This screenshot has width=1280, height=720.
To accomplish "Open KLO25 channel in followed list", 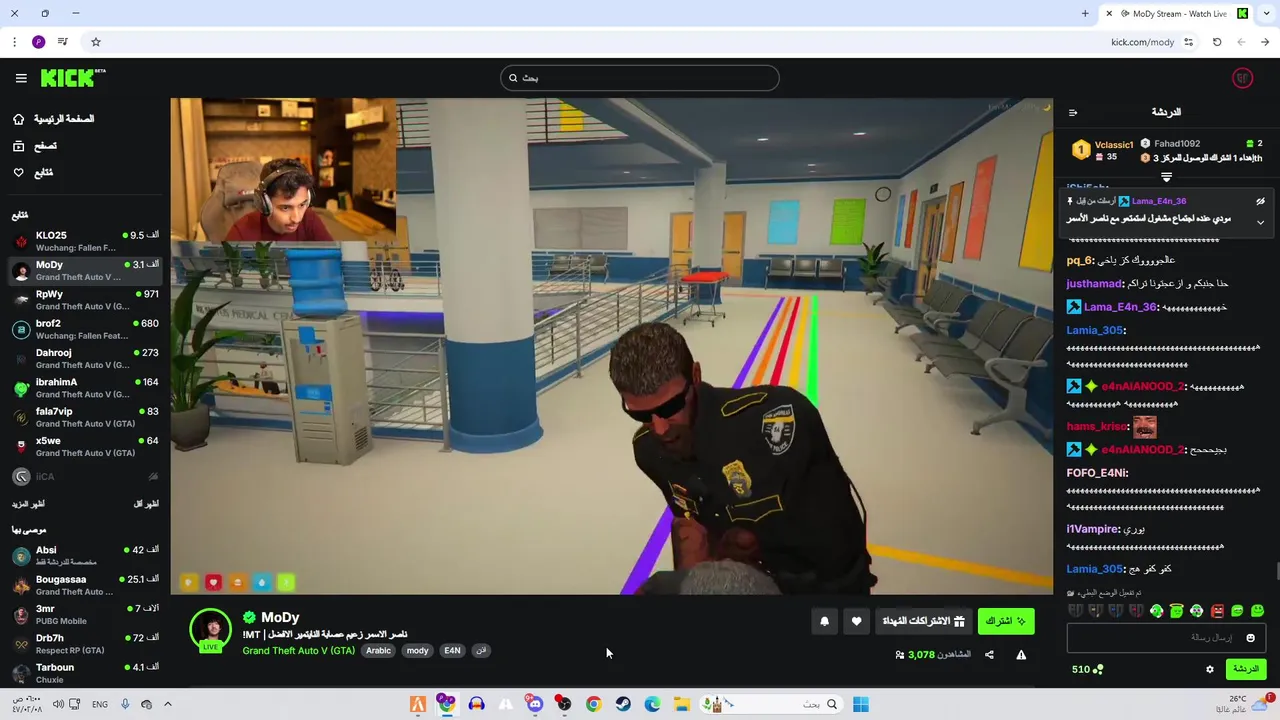I will [x=85, y=241].
